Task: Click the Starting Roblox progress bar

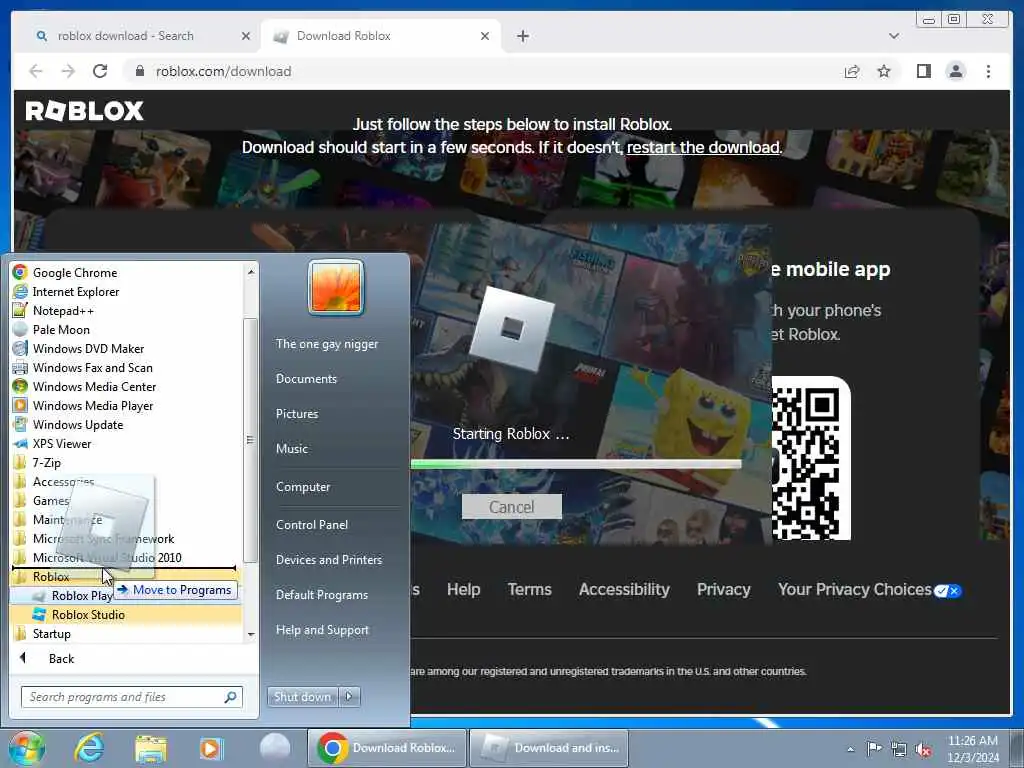Action: (x=576, y=464)
